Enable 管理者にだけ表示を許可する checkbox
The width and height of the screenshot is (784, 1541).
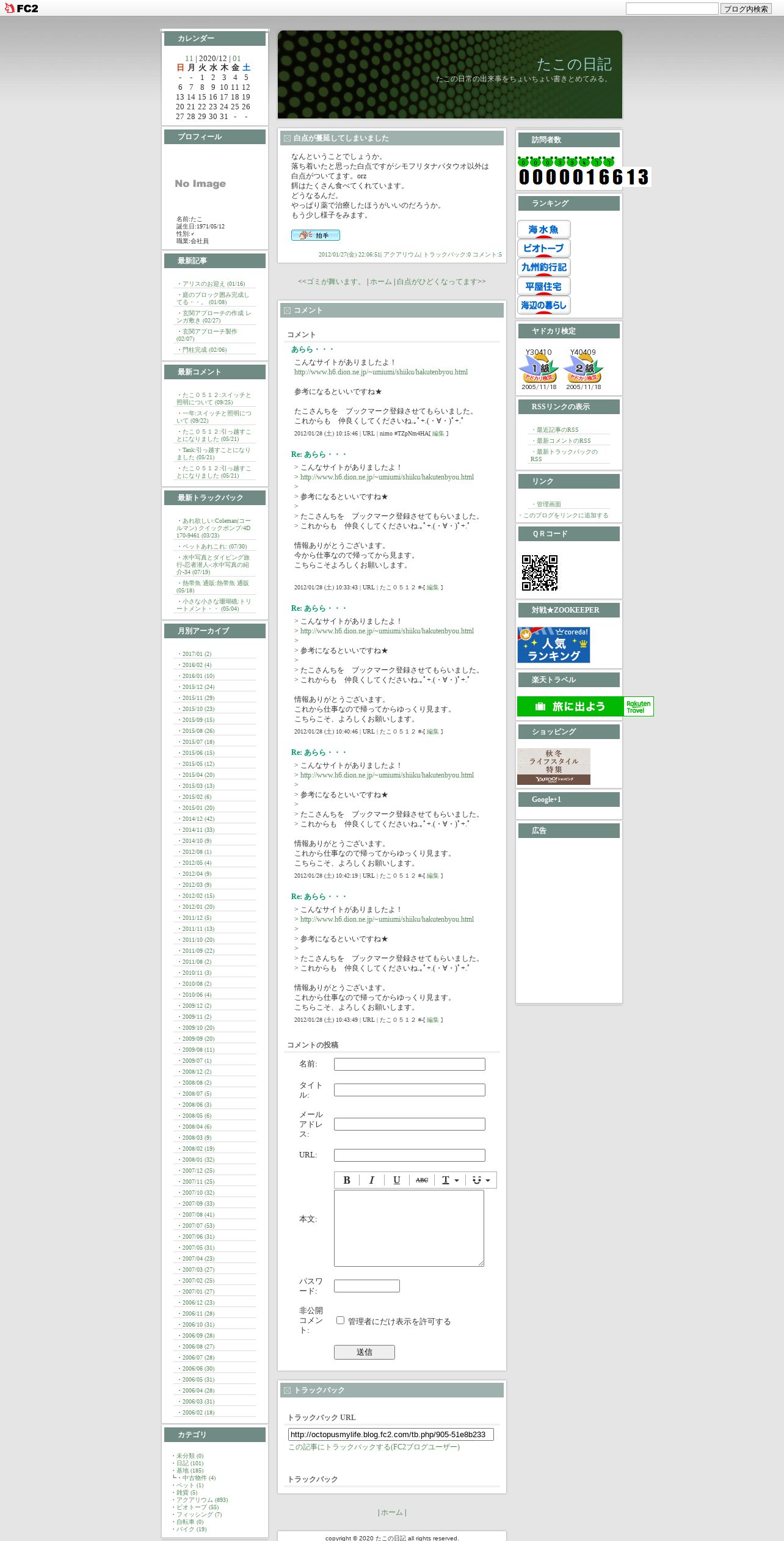point(340,1321)
